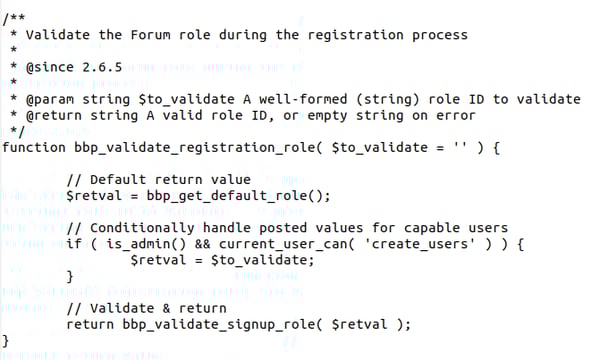Screen dimensions: 600x360
Task: Click the closing brace of the if block
Action: (x=70, y=277)
